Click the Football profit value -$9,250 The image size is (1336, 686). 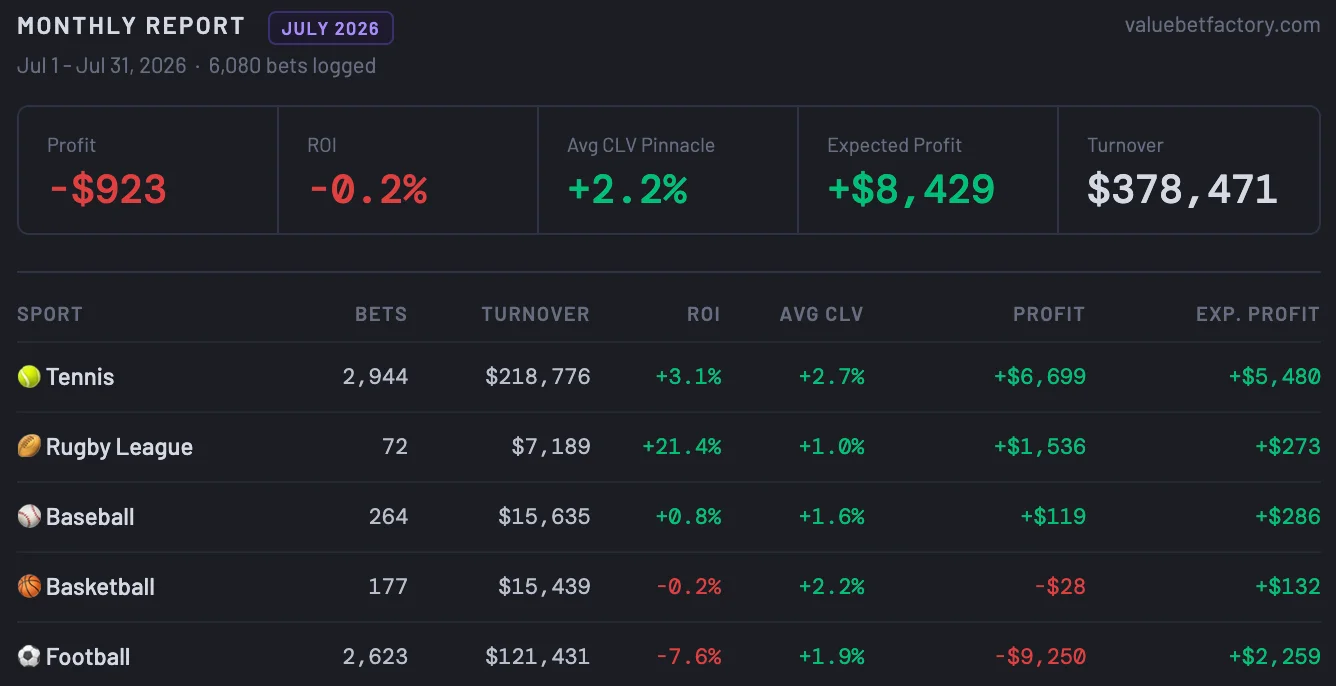(1040, 657)
